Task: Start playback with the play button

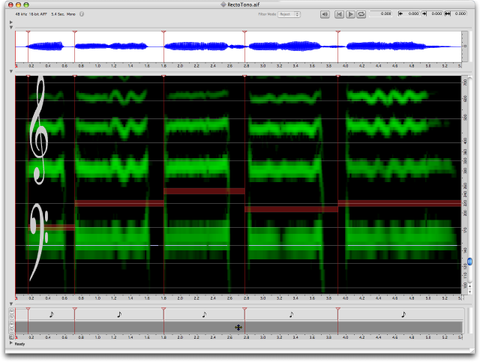Action: (x=350, y=14)
